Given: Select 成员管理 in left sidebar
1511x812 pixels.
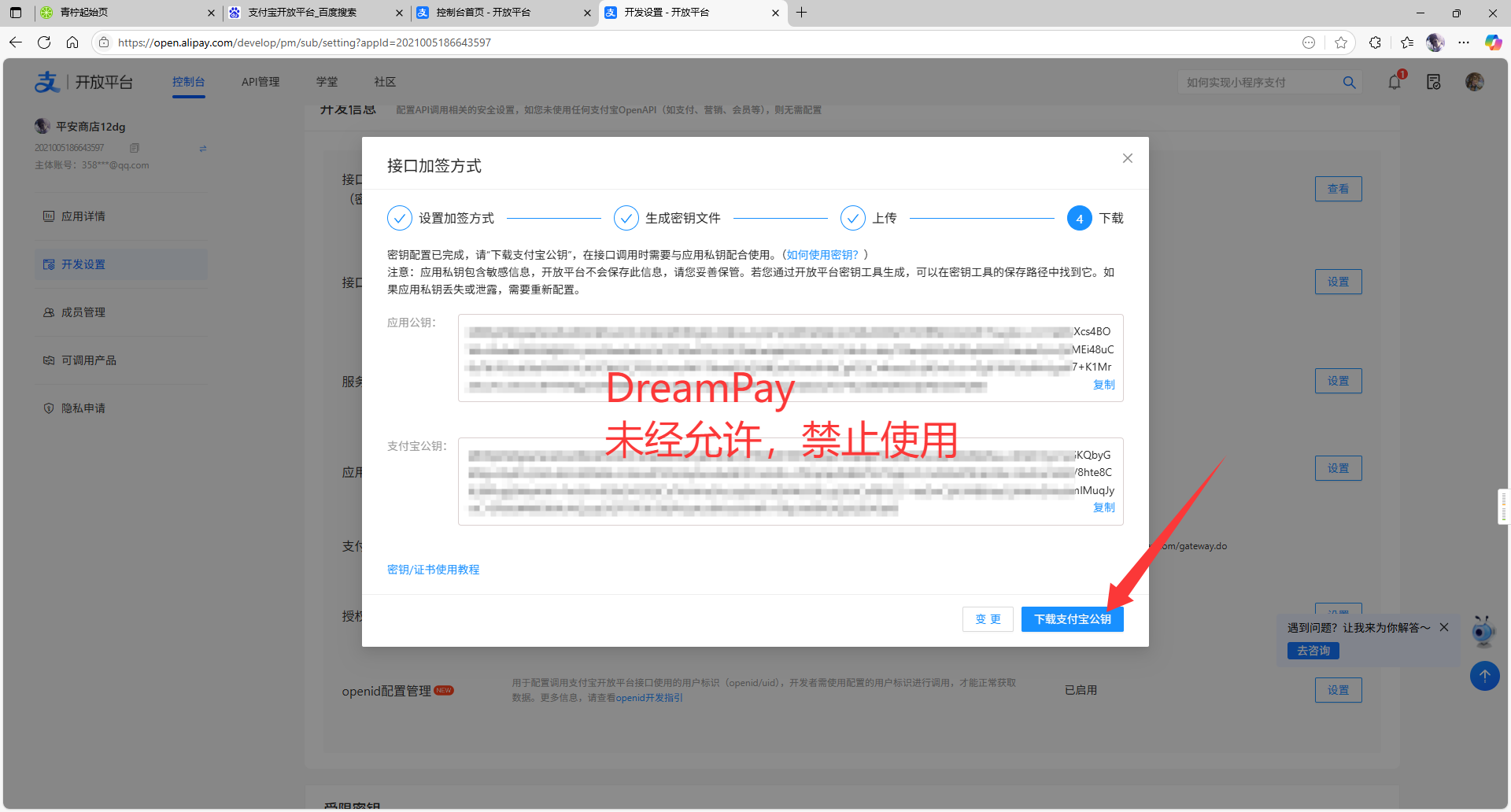Looking at the screenshot, I should (x=83, y=312).
